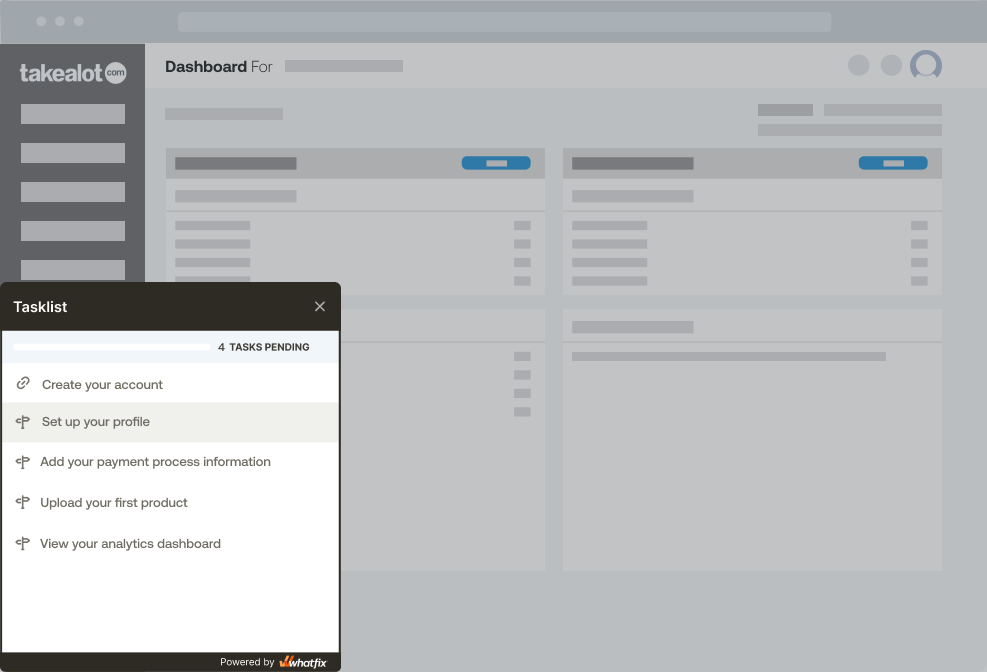Image resolution: width=987 pixels, height=672 pixels.
Task: Click the Dashboard For heading
Action: [x=218, y=67]
